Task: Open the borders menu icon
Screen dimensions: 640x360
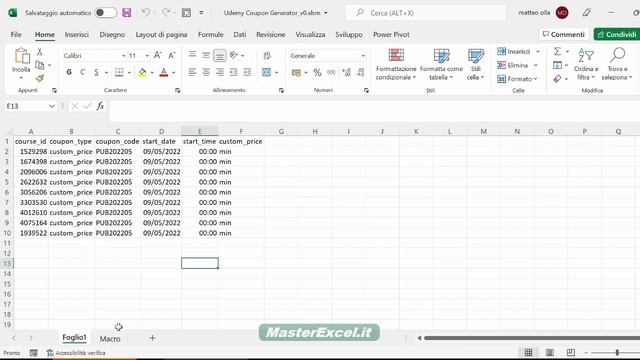Action: coord(119,72)
